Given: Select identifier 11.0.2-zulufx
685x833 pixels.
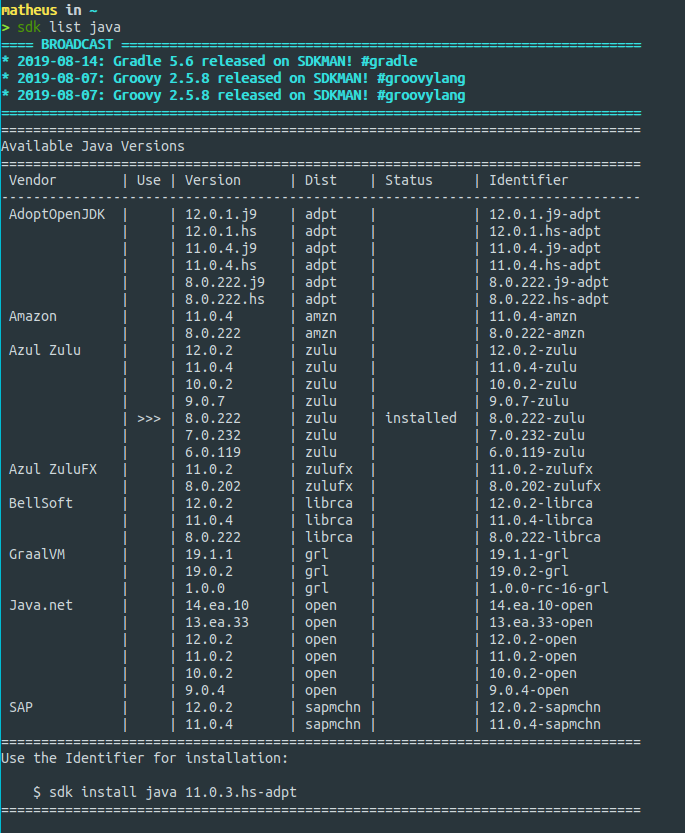Looking at the screenshot, I should 540,469.
